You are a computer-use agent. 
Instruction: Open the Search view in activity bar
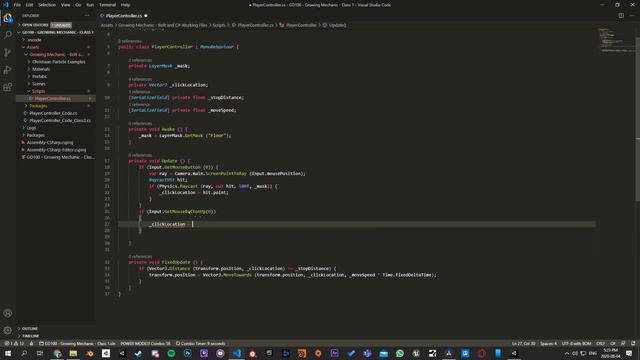tap(7, 35)
